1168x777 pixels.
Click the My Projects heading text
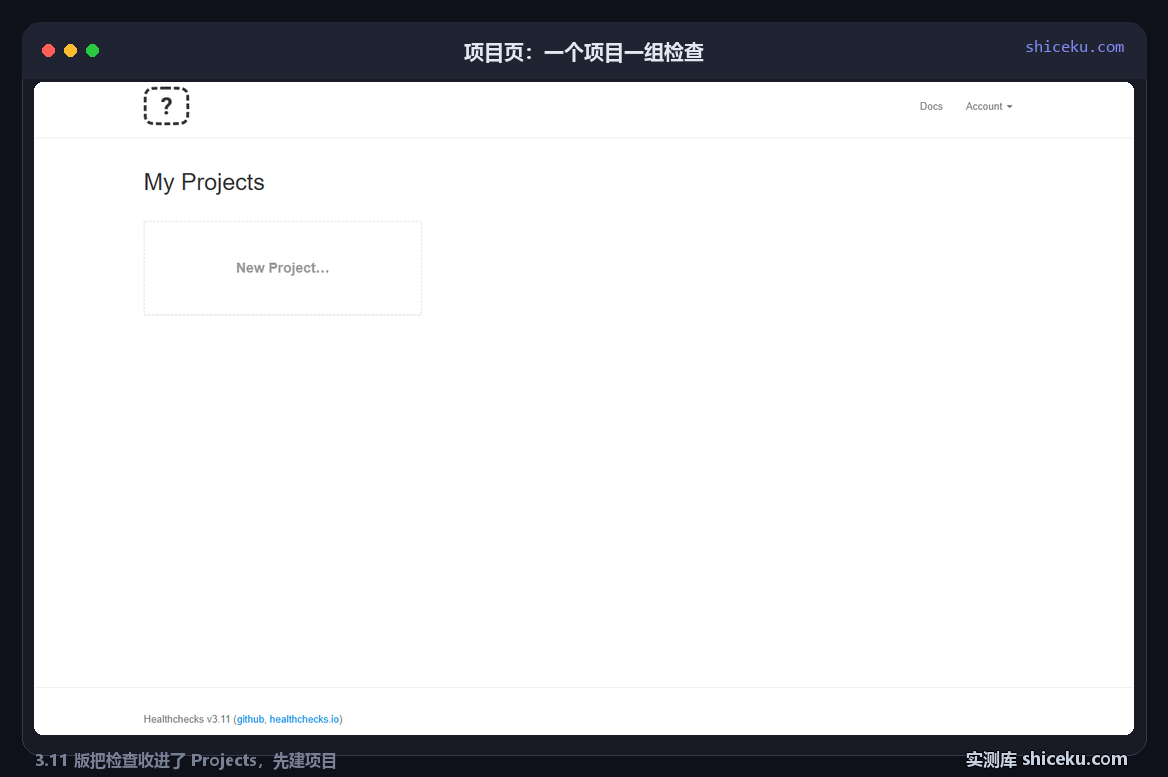click(204, 183)
